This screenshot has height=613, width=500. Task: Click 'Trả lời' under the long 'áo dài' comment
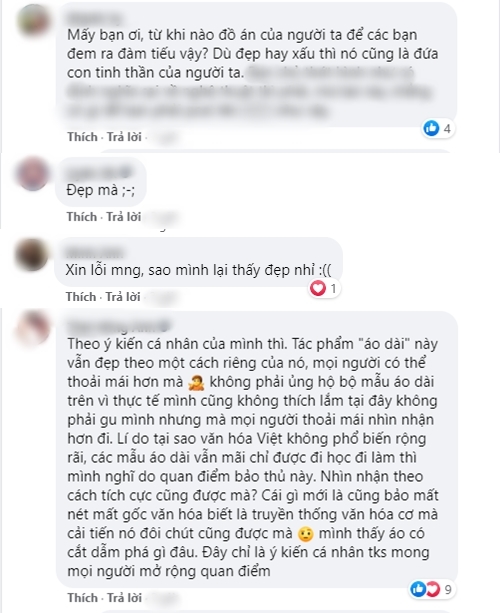124,598
